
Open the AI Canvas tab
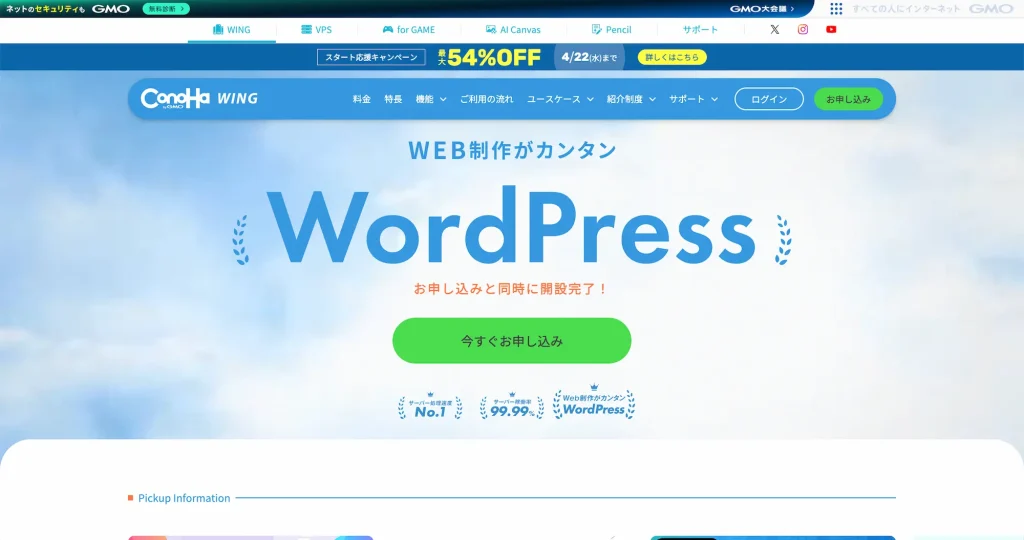(x=513, y=30)
